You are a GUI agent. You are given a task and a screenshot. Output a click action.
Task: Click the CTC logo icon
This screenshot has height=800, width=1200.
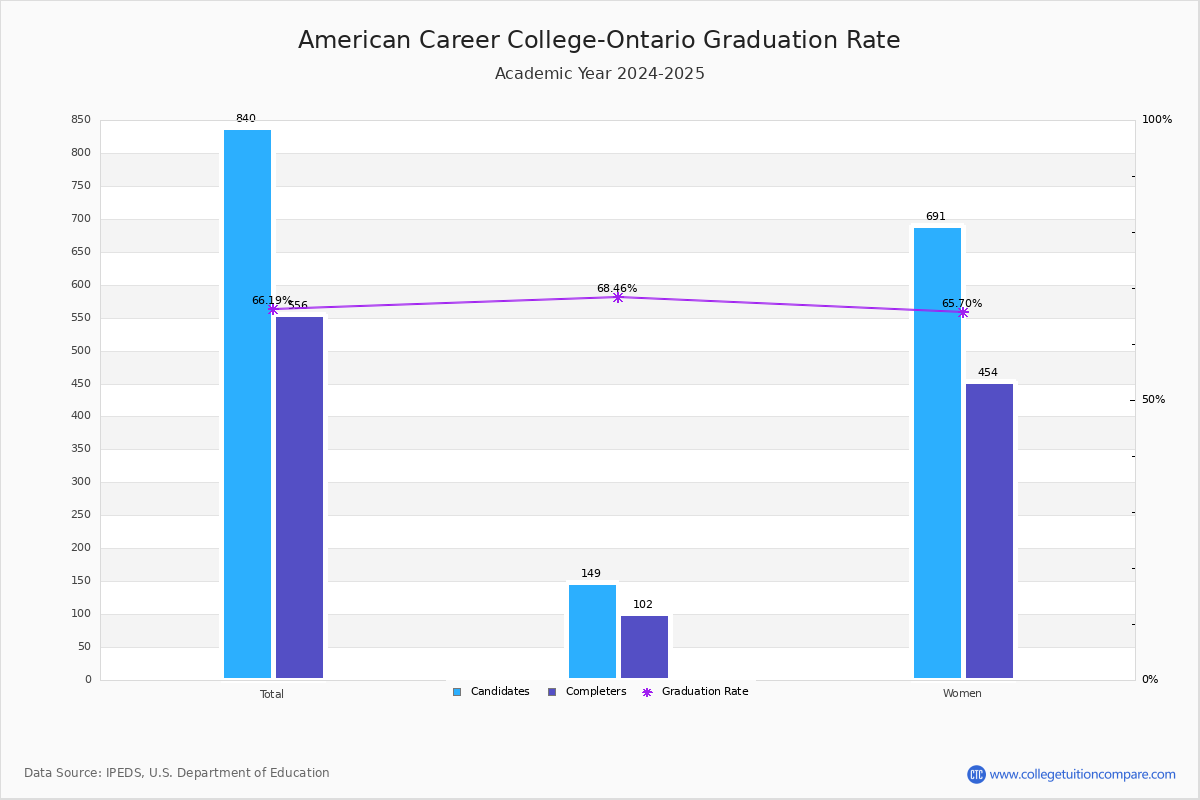(976, 774)
